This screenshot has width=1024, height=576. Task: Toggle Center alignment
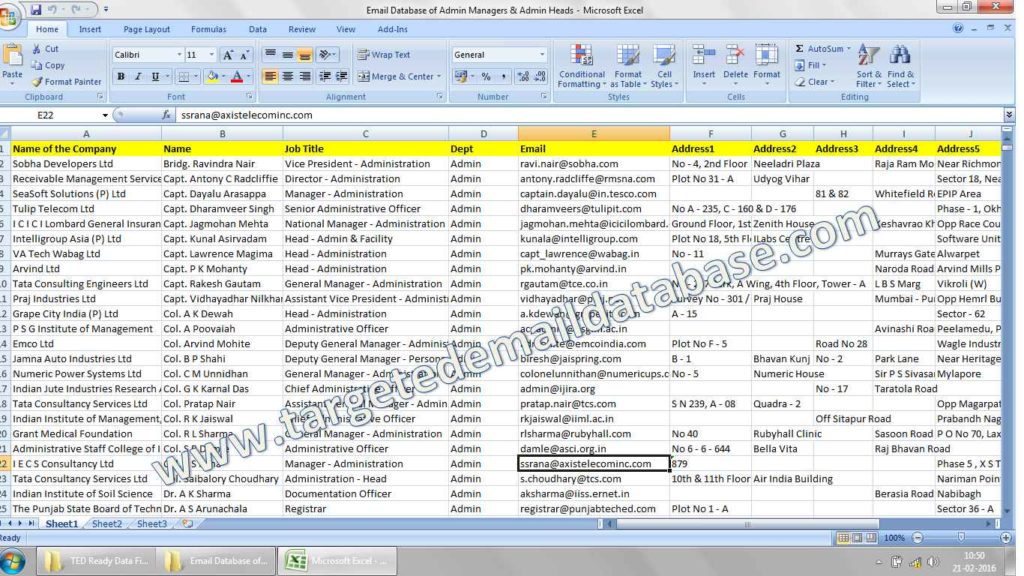click(287, 77)
